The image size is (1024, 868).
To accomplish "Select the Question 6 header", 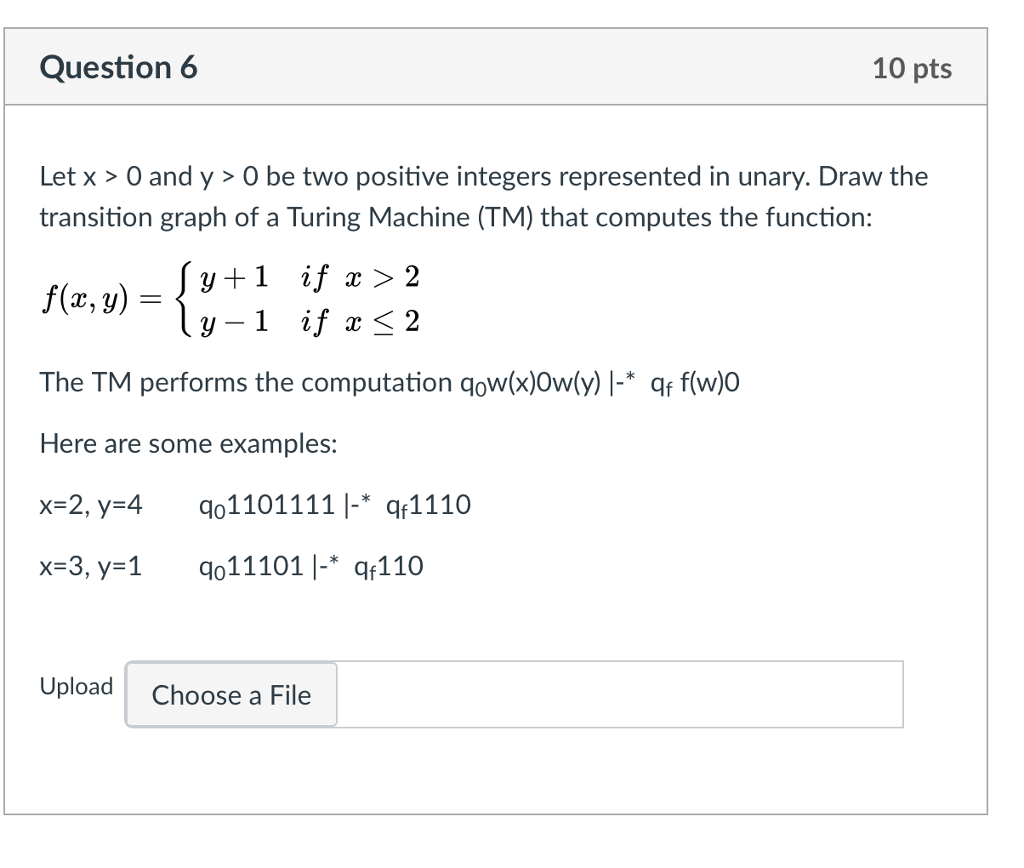I will pyautogui.click(x=117, y=67).
